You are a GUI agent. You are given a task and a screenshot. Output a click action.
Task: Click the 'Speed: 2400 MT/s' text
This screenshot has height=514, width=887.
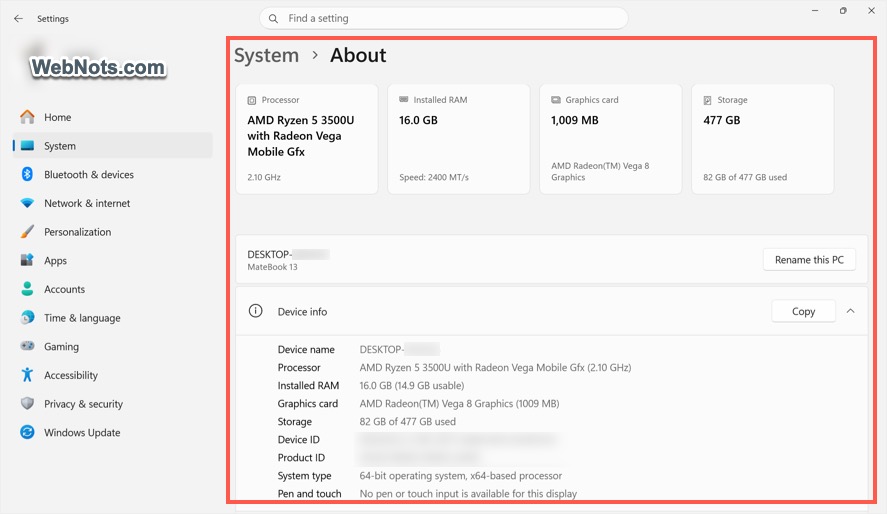[434, 177]
